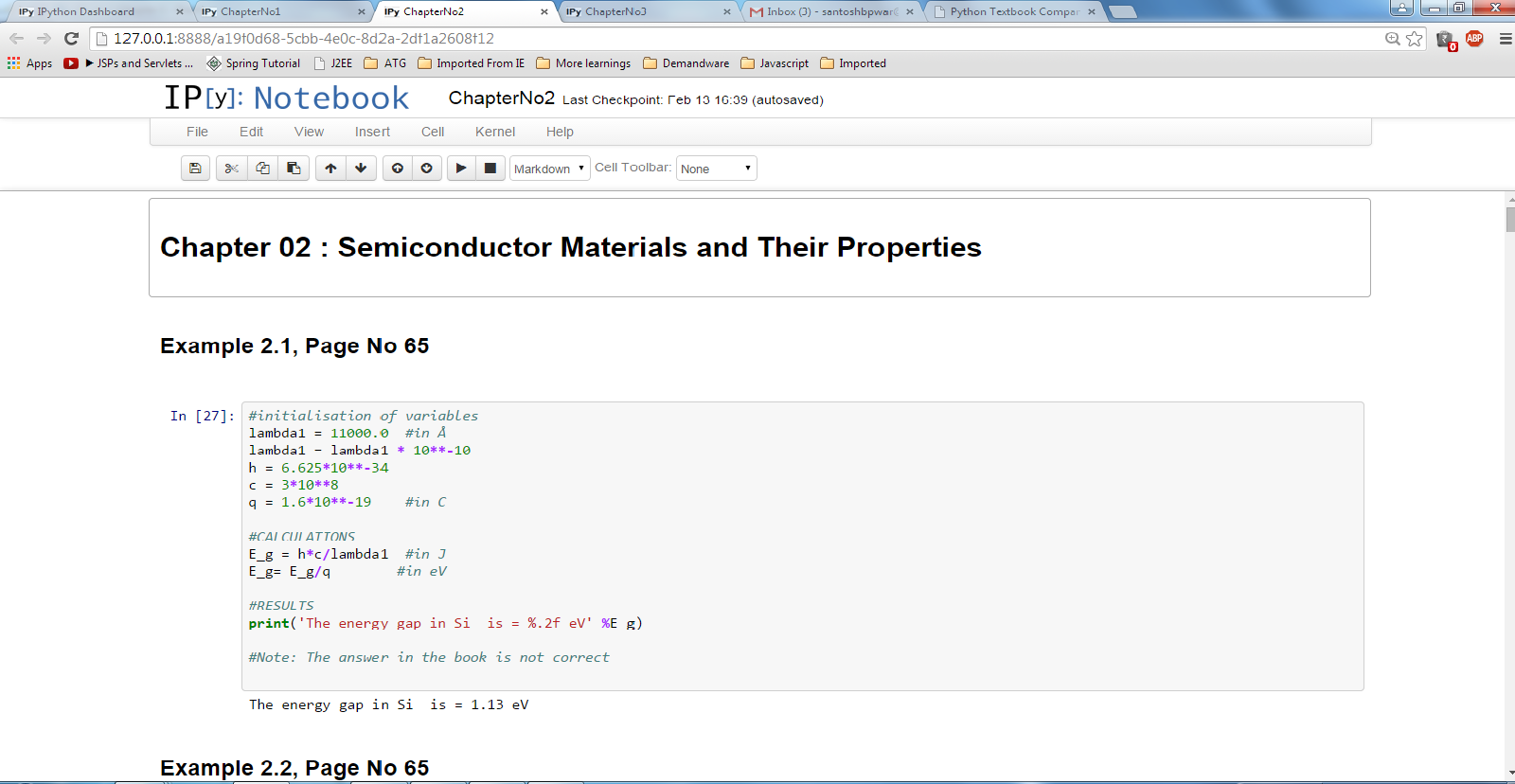Screen dimensions: 1515x784
Task: Move selected cell down
Action: pyautogui.click(x=361, y=169)
